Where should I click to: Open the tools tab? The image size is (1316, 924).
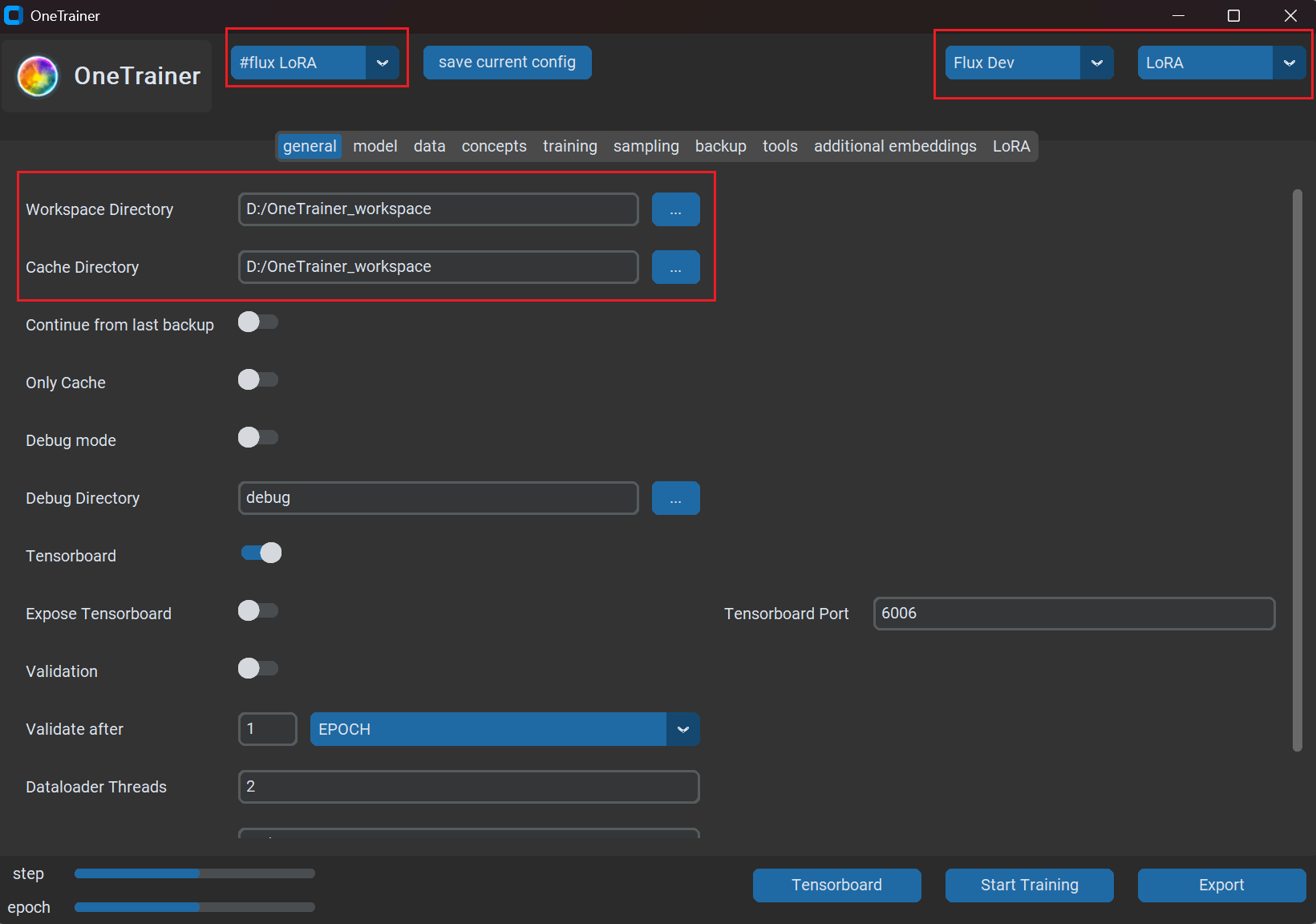[780, 146]
